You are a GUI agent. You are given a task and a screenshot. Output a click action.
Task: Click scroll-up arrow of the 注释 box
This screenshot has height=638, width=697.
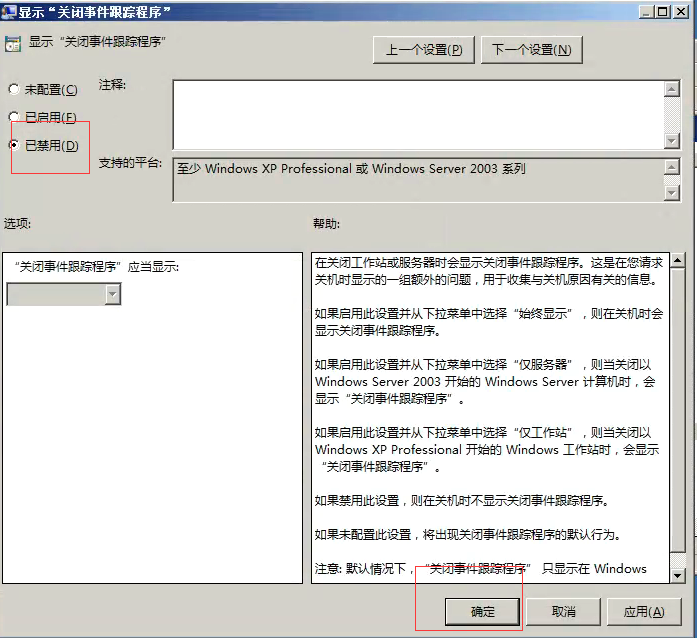(x=672, y=89)
